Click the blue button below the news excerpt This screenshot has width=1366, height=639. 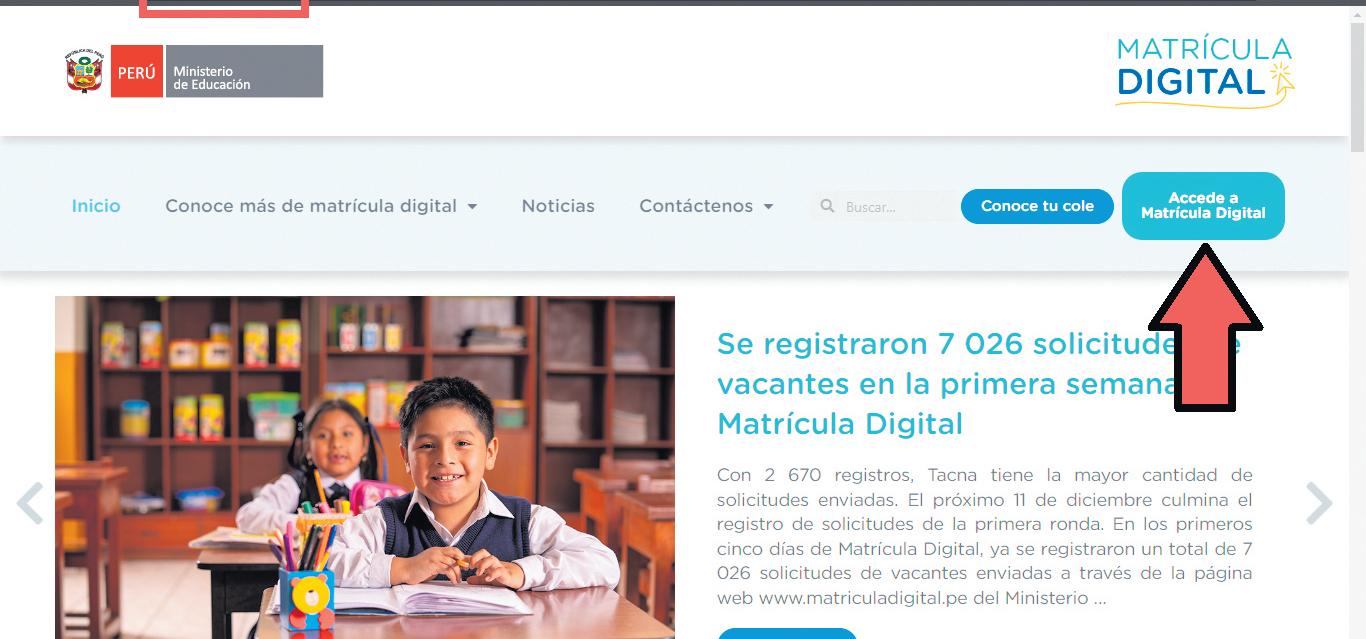coord(787,633)
